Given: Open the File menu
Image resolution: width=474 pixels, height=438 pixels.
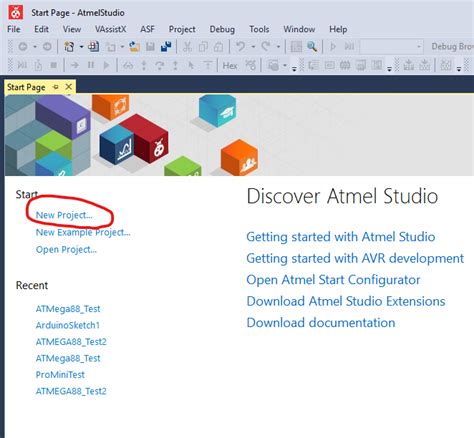Looking at the screenshot, I should (x=14, y=29).
